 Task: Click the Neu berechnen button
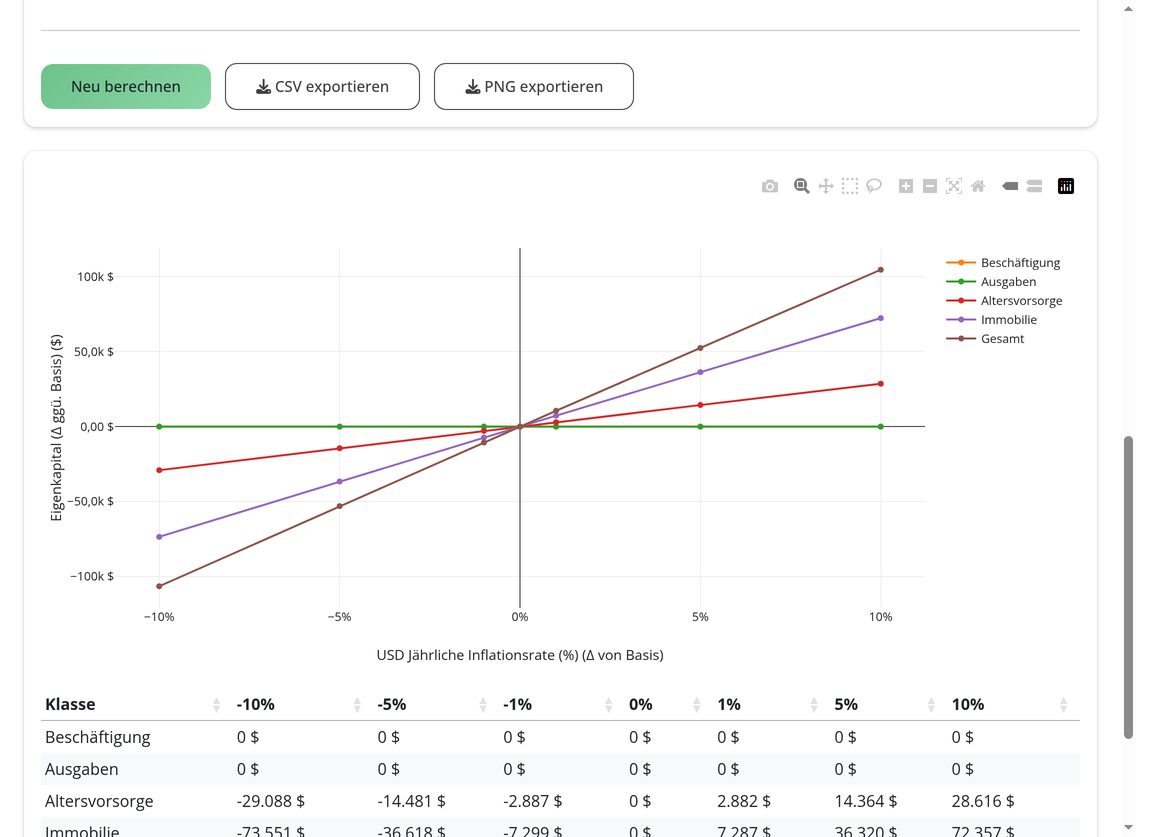tap(126, 87)
